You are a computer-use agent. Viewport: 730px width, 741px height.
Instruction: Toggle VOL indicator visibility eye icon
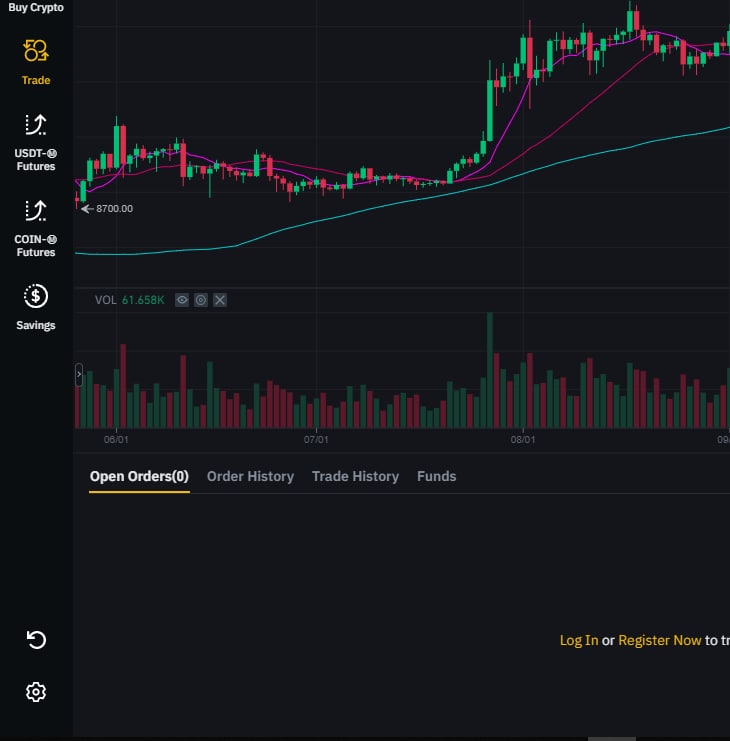pos(182,300)
